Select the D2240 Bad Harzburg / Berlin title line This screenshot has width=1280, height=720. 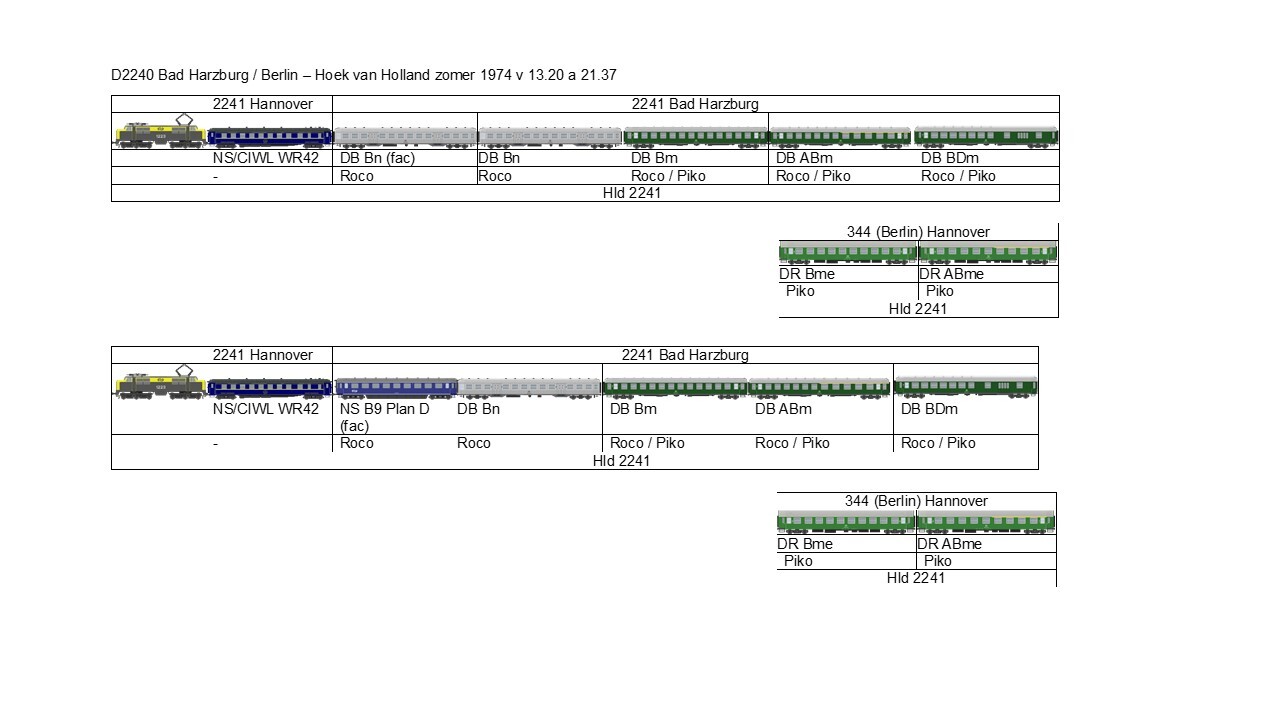point(364,75)
